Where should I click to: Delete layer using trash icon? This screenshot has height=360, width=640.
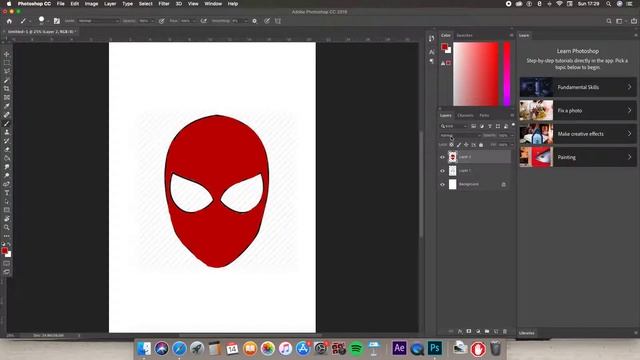[x=505, y=331]
